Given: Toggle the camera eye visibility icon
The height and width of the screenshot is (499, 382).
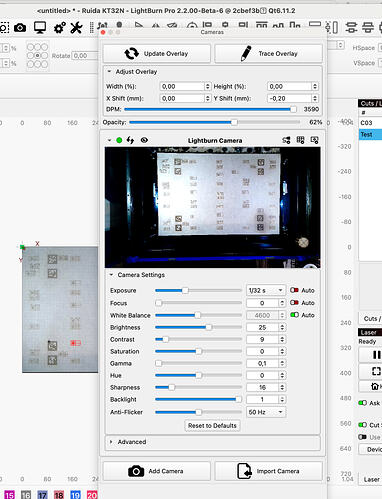Looking at the screenshot, I should tap(144, 140).
